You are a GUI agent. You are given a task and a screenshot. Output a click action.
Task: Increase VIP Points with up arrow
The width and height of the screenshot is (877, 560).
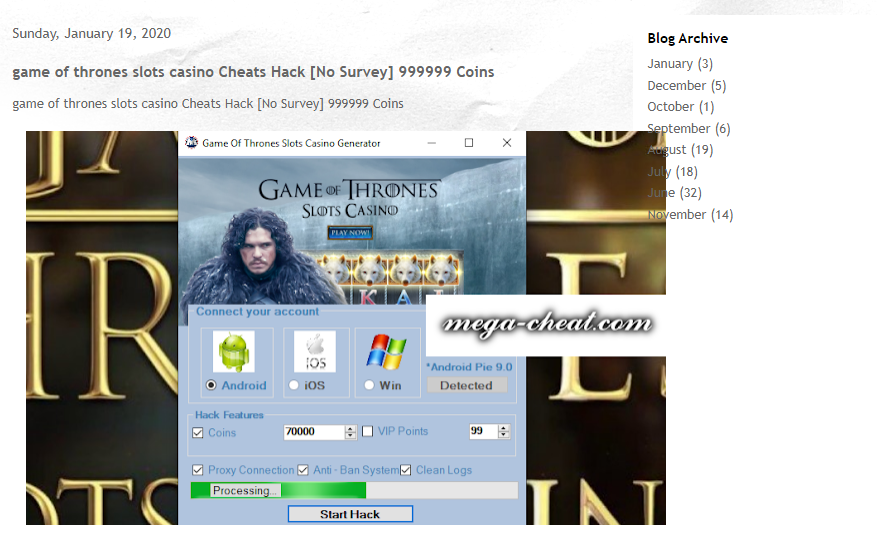point(504,428)
